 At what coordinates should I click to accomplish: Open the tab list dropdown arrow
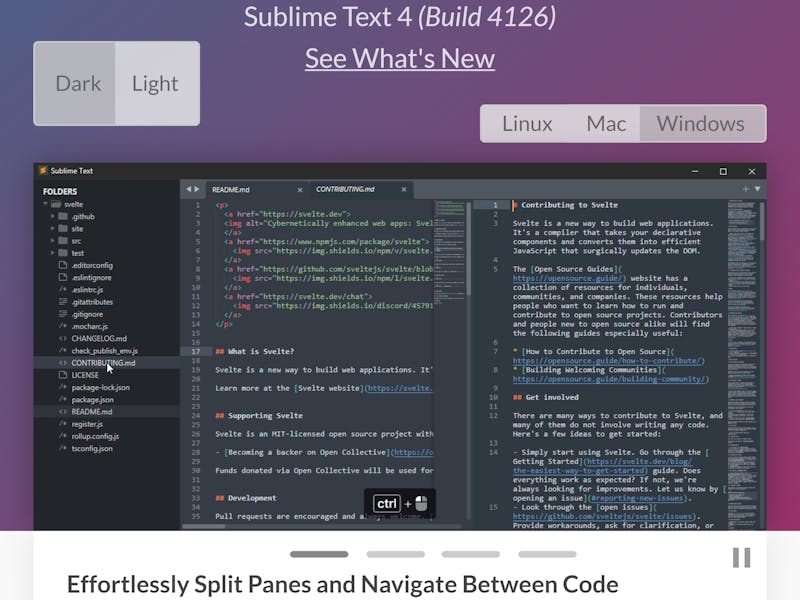(757, 188)
